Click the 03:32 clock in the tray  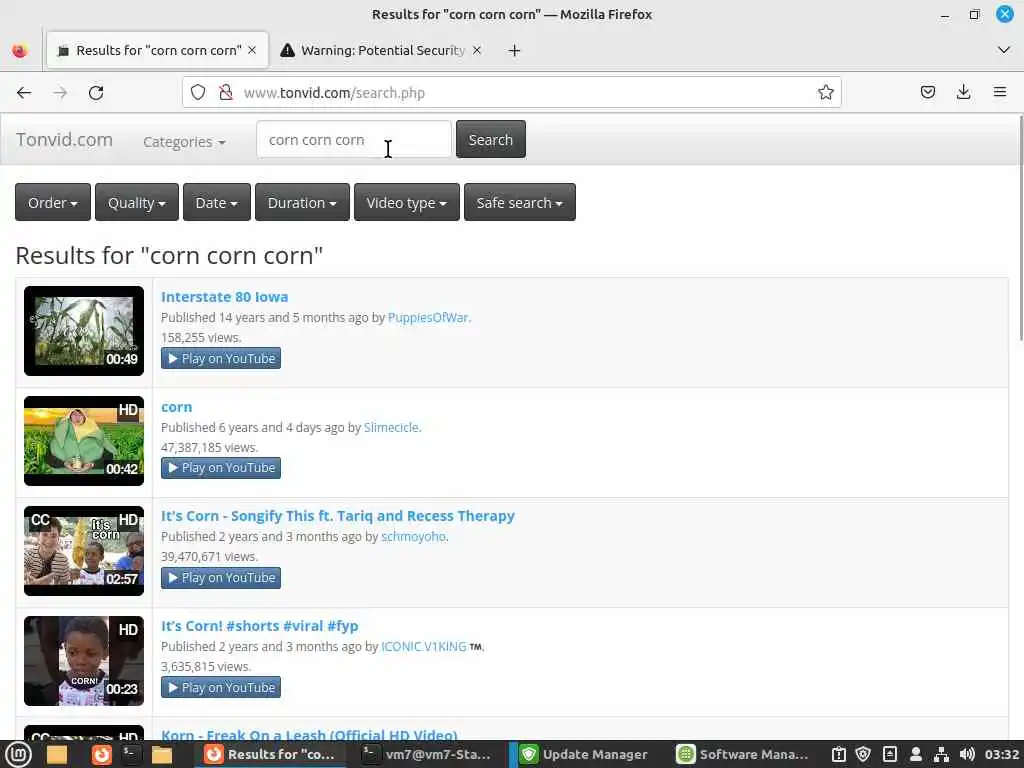pyautogui.click(x=1002, y=755)
